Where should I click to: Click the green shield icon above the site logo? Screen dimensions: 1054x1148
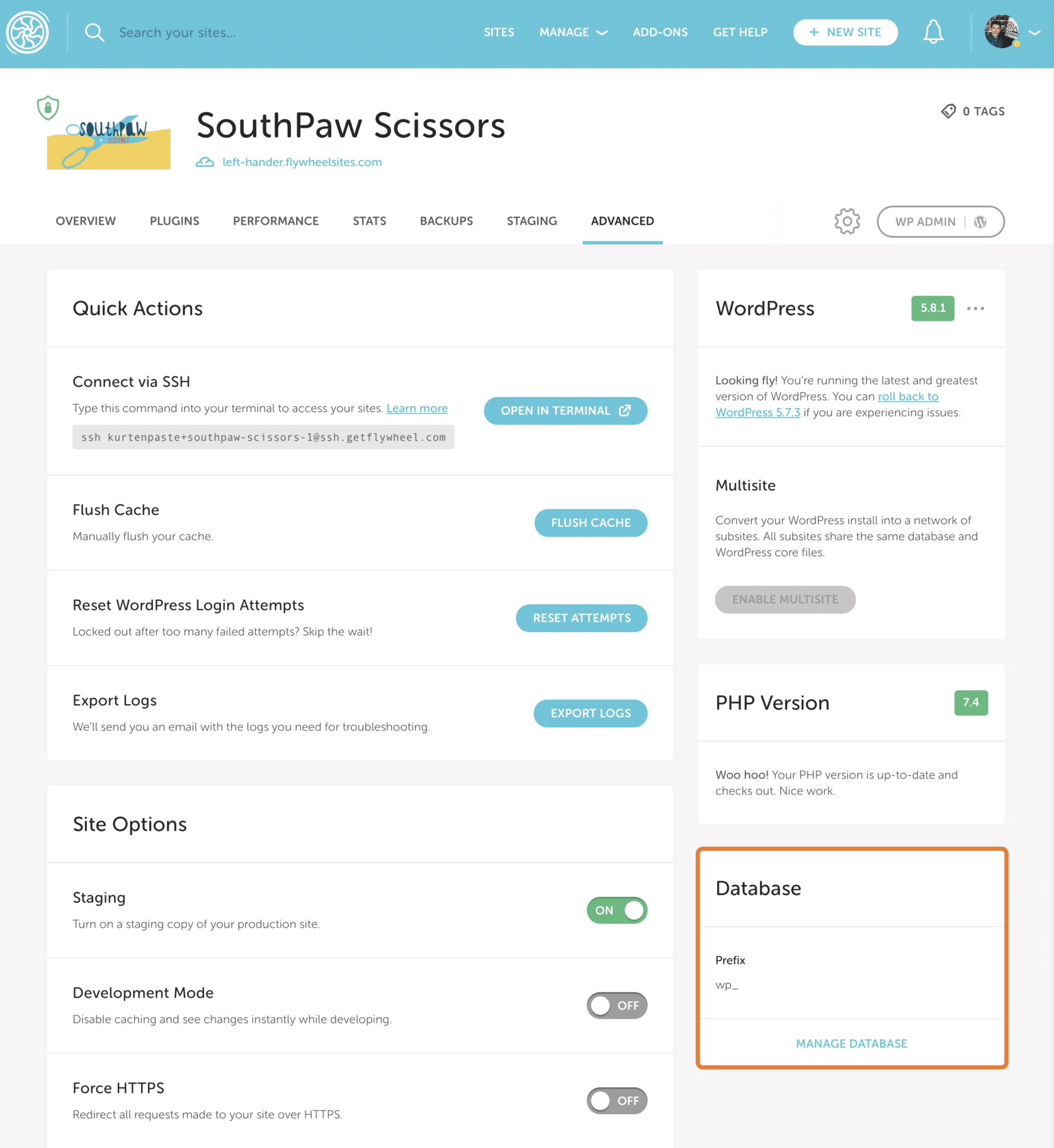click(x=48, y=107)
